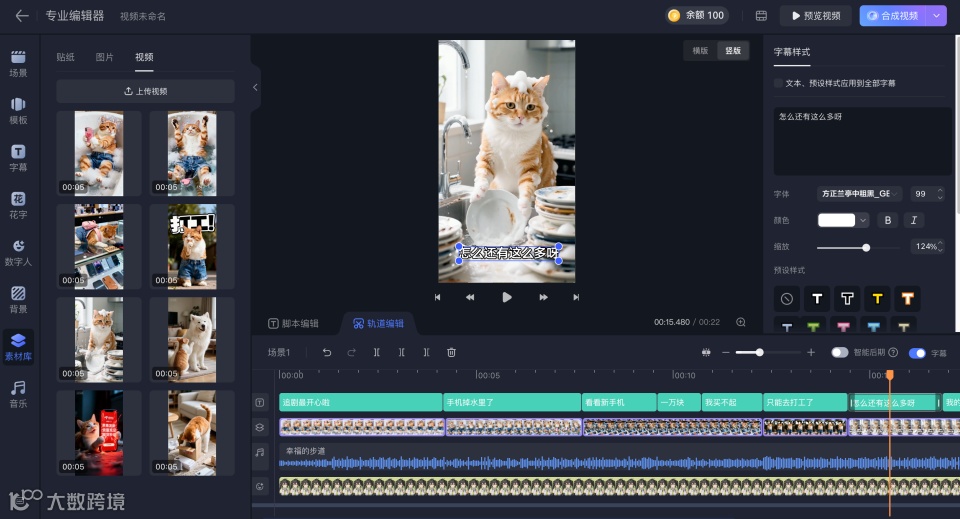Viewport: 960px width, 519px height.
Task: Click the 预览视频 preview button
Action: [x=815, y=16]
